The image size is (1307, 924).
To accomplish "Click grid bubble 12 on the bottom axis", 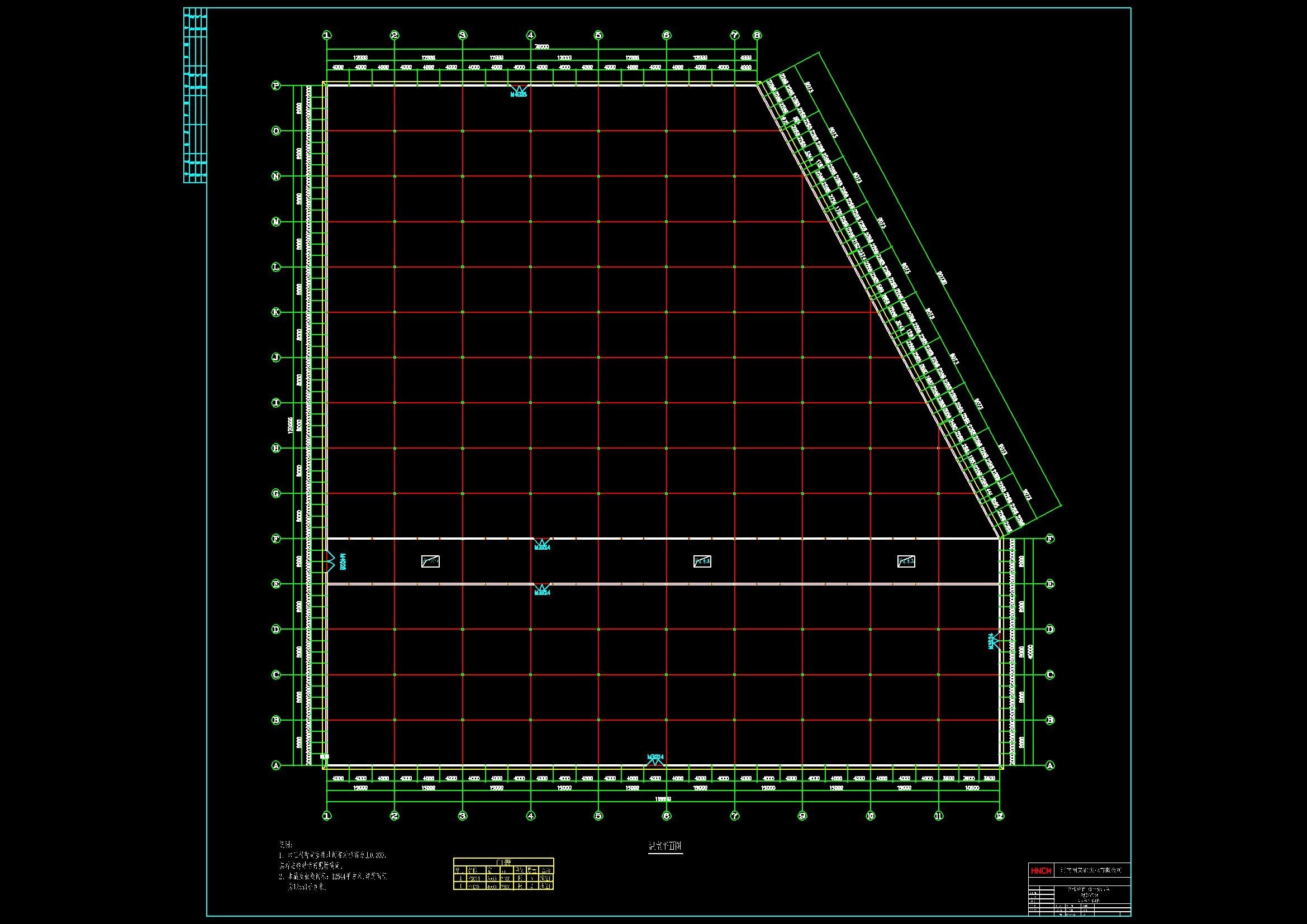I will click(1000, 816).
